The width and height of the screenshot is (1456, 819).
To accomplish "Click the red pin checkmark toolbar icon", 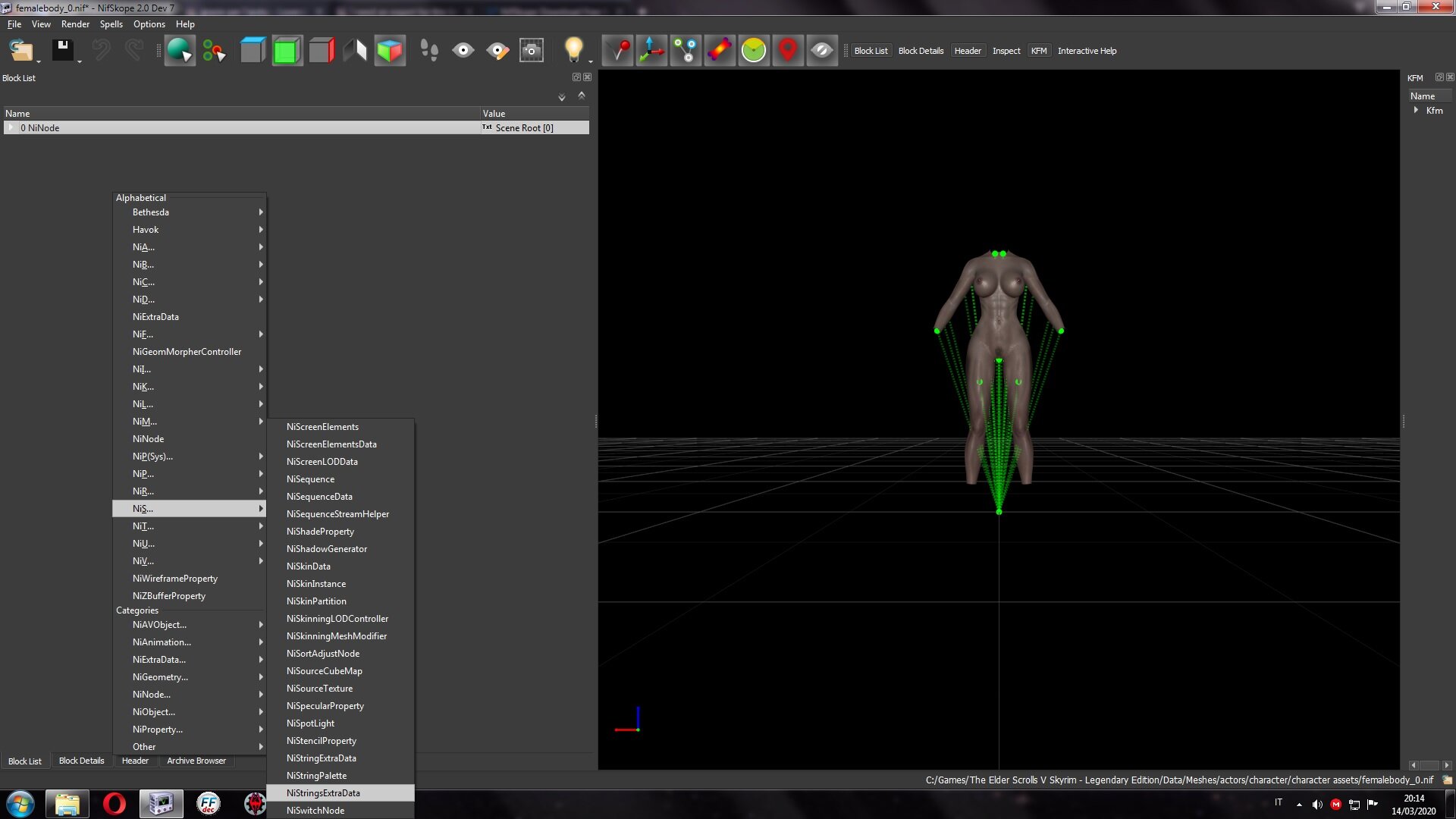I will pos(617,51).
